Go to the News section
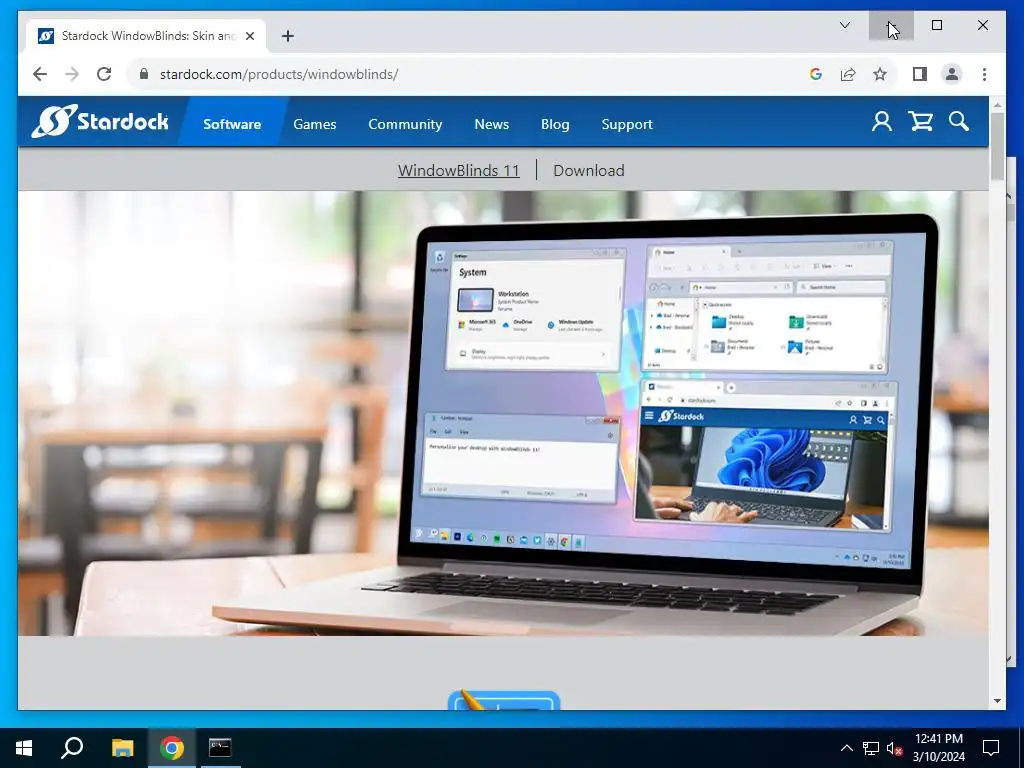Image resolution: width=1024 pixels, height=768 pixels. (x=492, y=124)
